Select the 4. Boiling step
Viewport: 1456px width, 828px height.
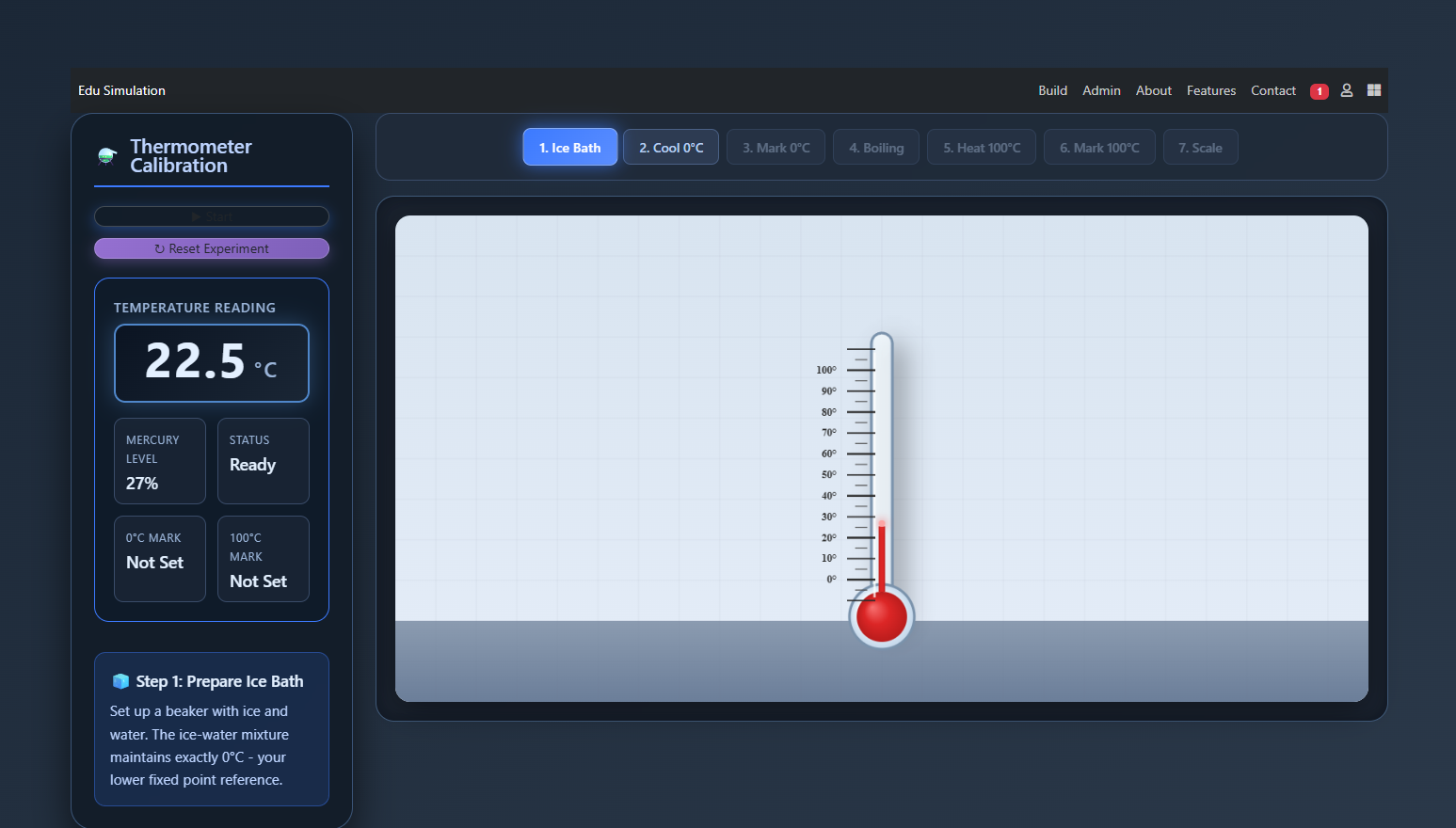(875, 147)
